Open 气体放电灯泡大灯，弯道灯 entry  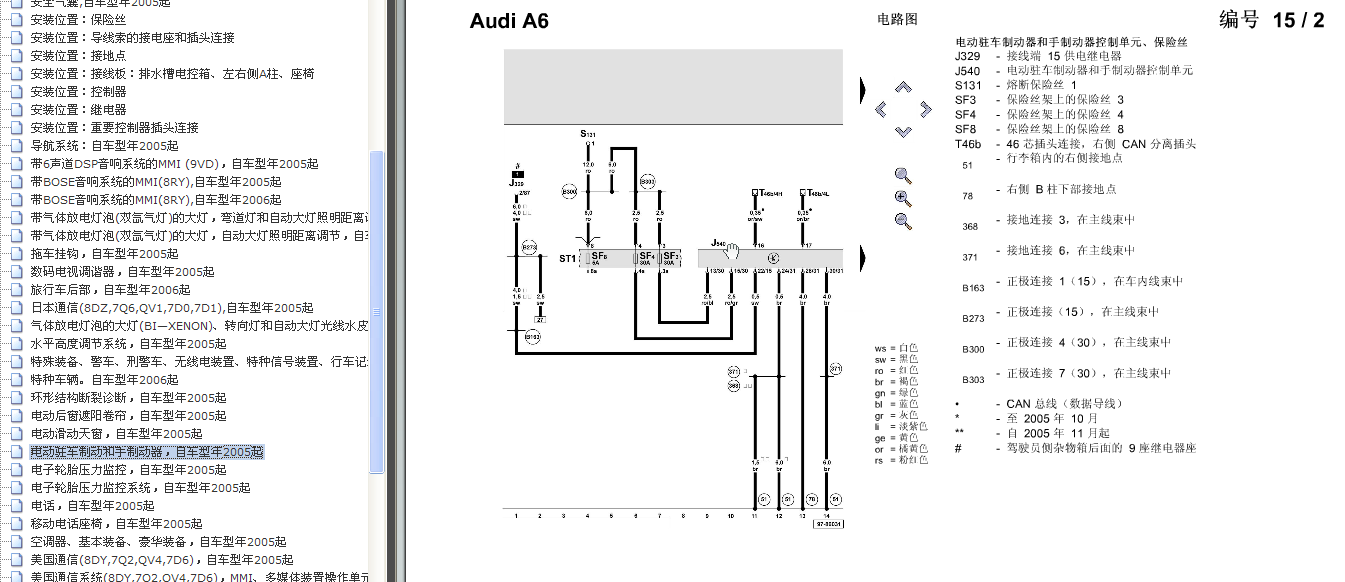pyautogui.click(x=199, y=217)
